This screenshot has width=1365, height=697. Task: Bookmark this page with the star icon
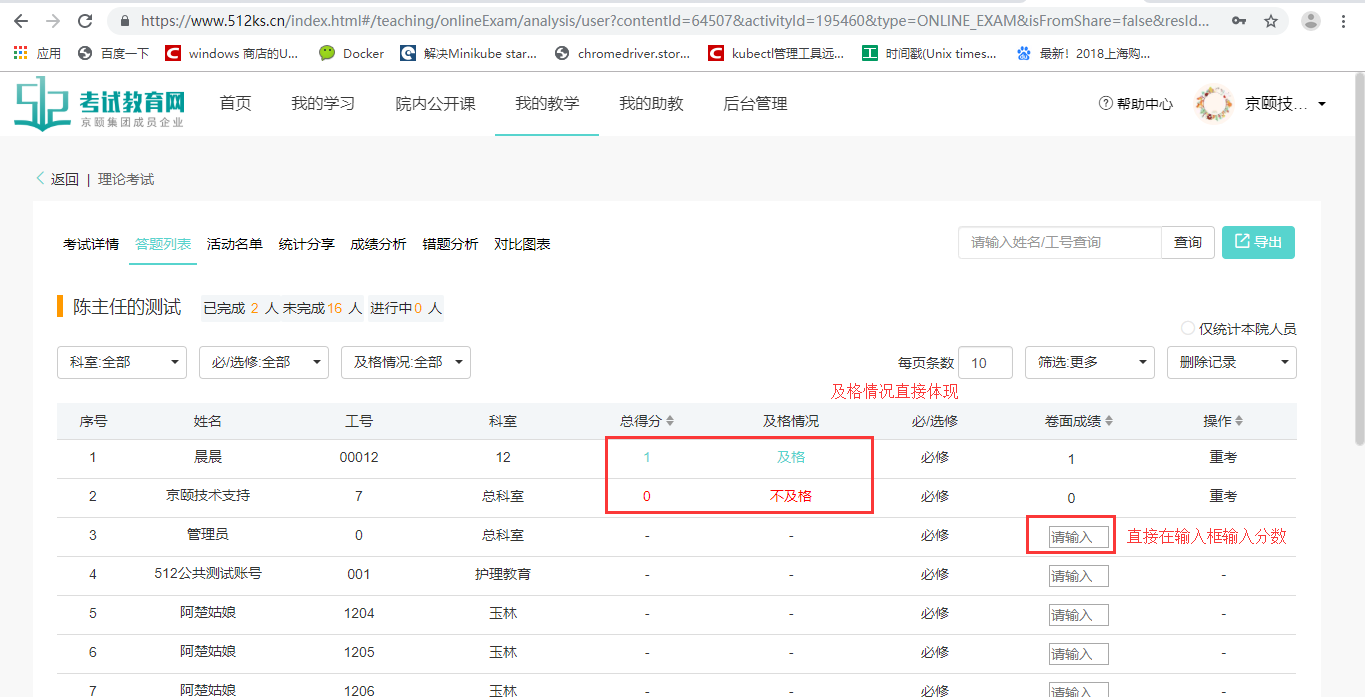pyautogui.click(x=1271, y=21)
